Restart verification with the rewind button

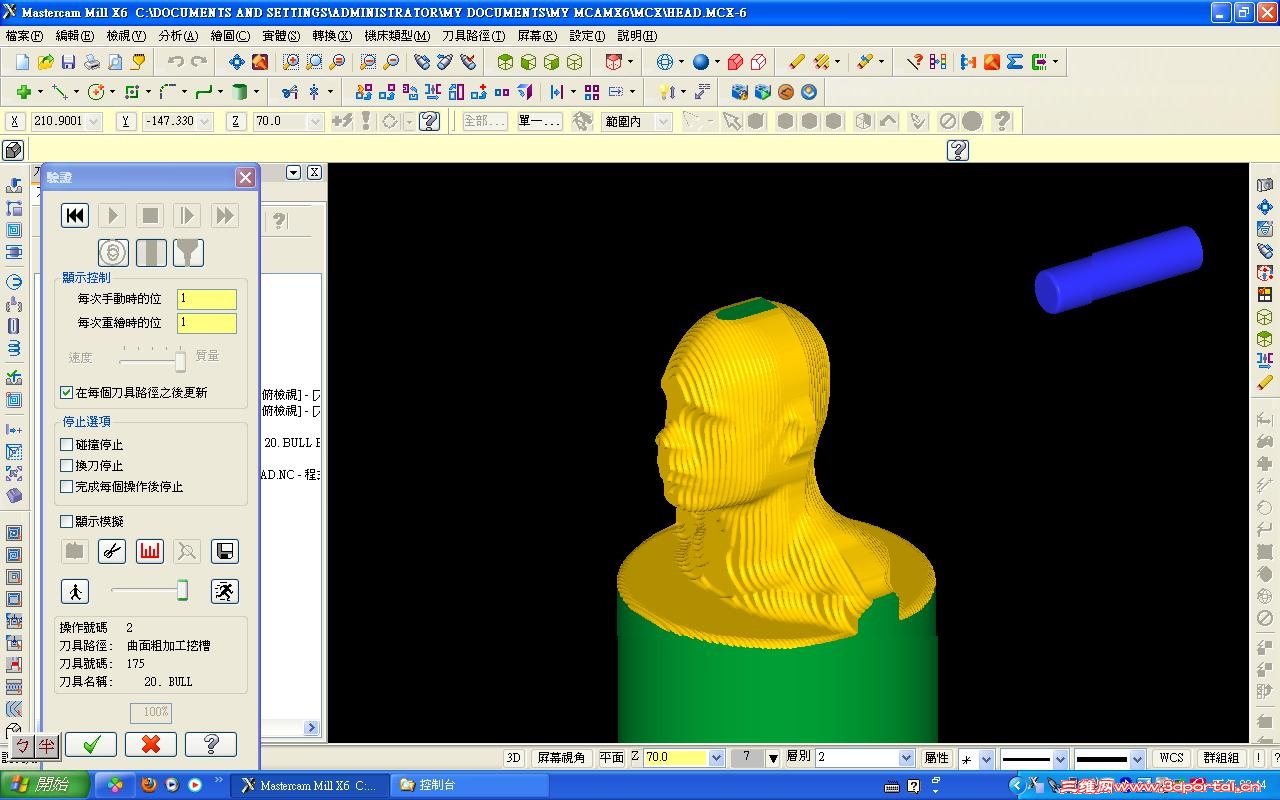click(x=75, y=215)
